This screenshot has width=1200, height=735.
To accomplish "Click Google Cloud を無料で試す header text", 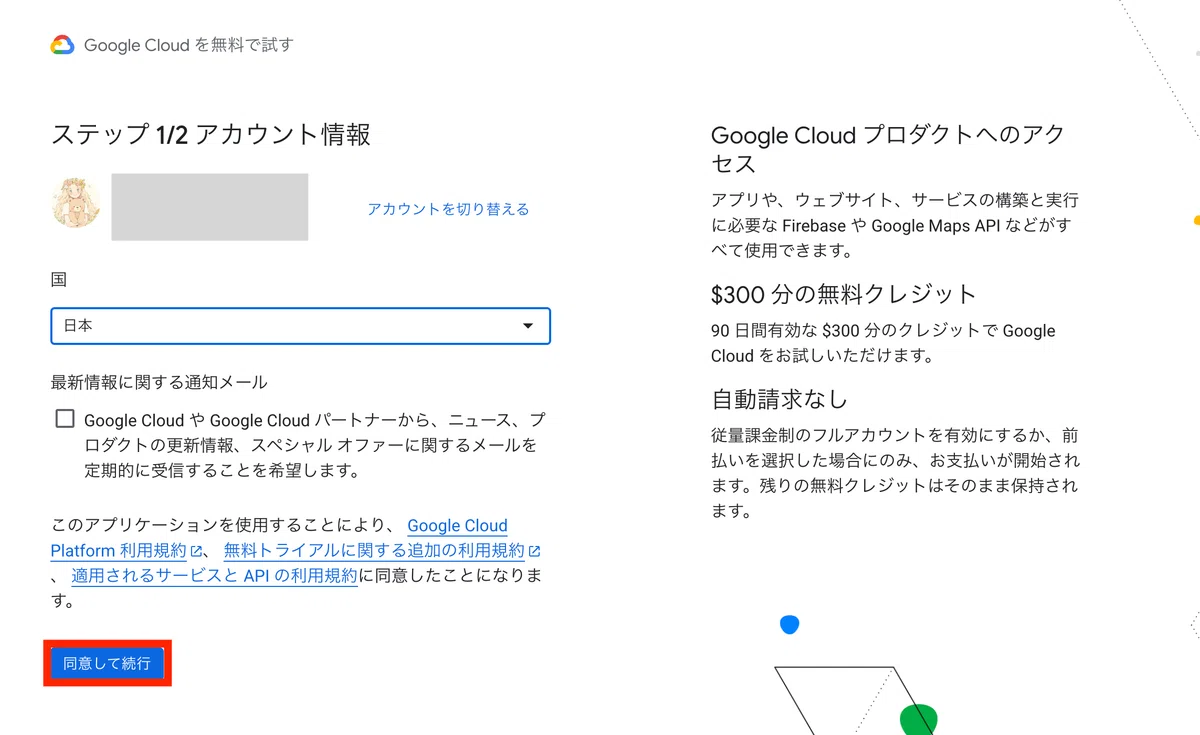I will (x=189, y=45).
